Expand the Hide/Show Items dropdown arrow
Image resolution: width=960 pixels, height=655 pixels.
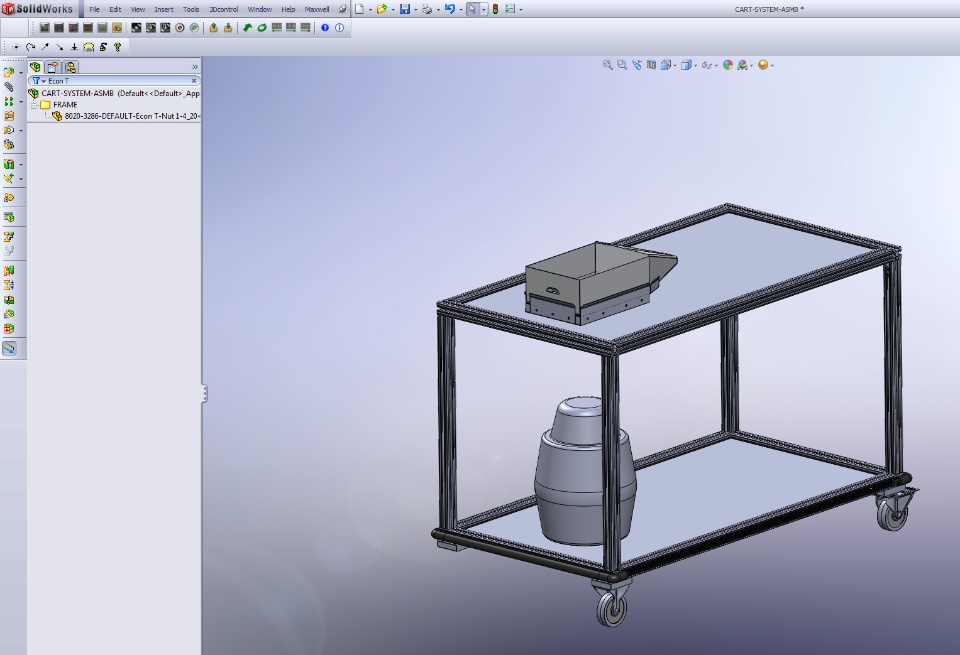coord(716,66)
